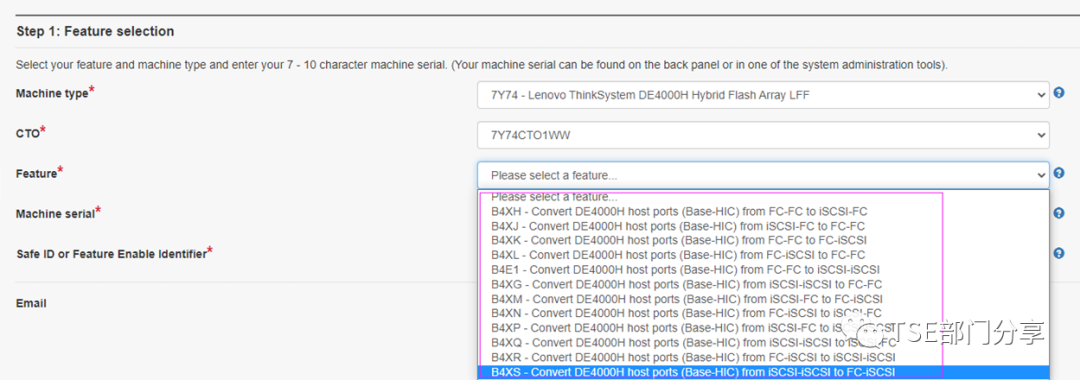Viewport: 1080px width, 380px height.
Task: Select the B4XP feature option
Action: pyautogui.click(x=763, y=328)
